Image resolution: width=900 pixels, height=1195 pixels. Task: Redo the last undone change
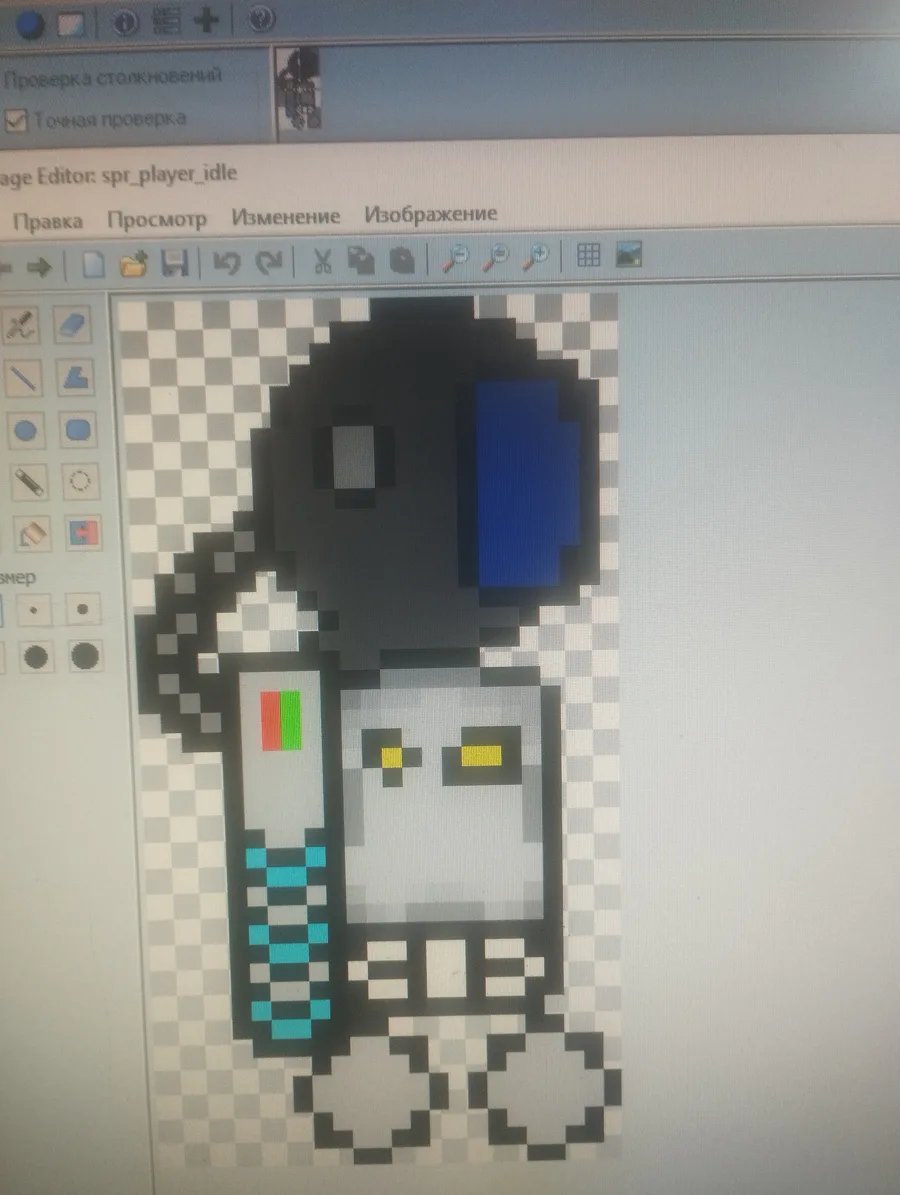[x=268, y=262]
